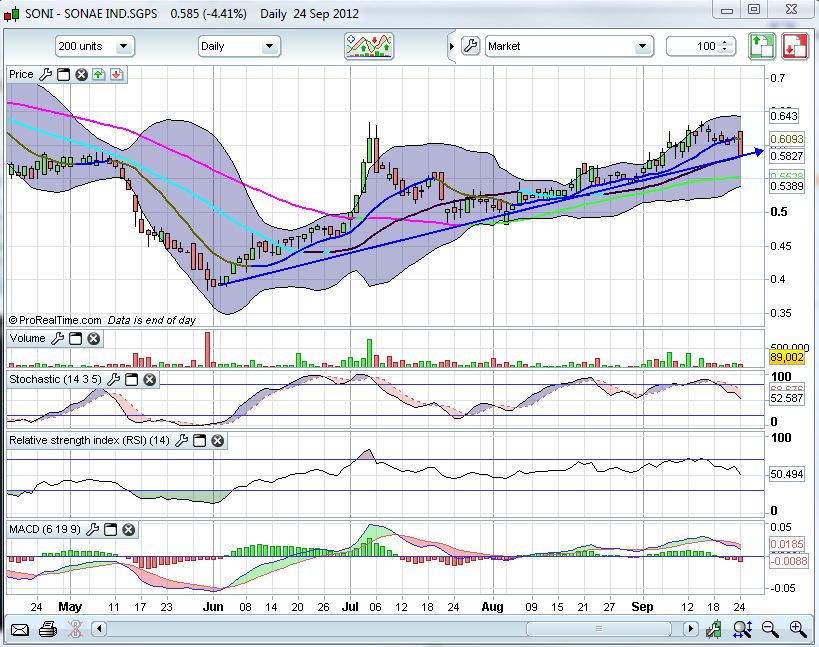Open the Market order type dropdown
This screenshot has width=819, height=647.
coord(642,46)
